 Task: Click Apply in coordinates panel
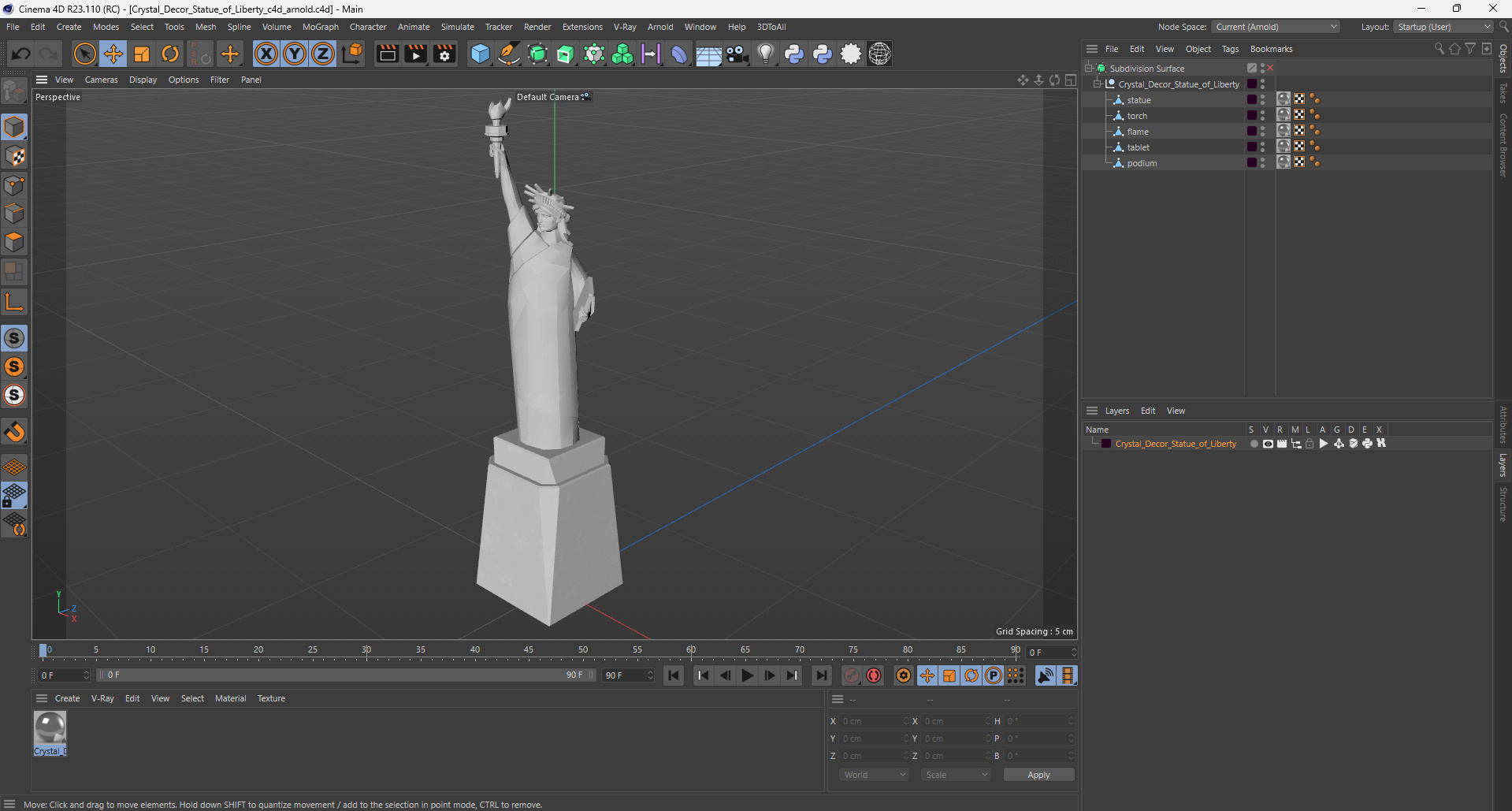point(1038,775)
